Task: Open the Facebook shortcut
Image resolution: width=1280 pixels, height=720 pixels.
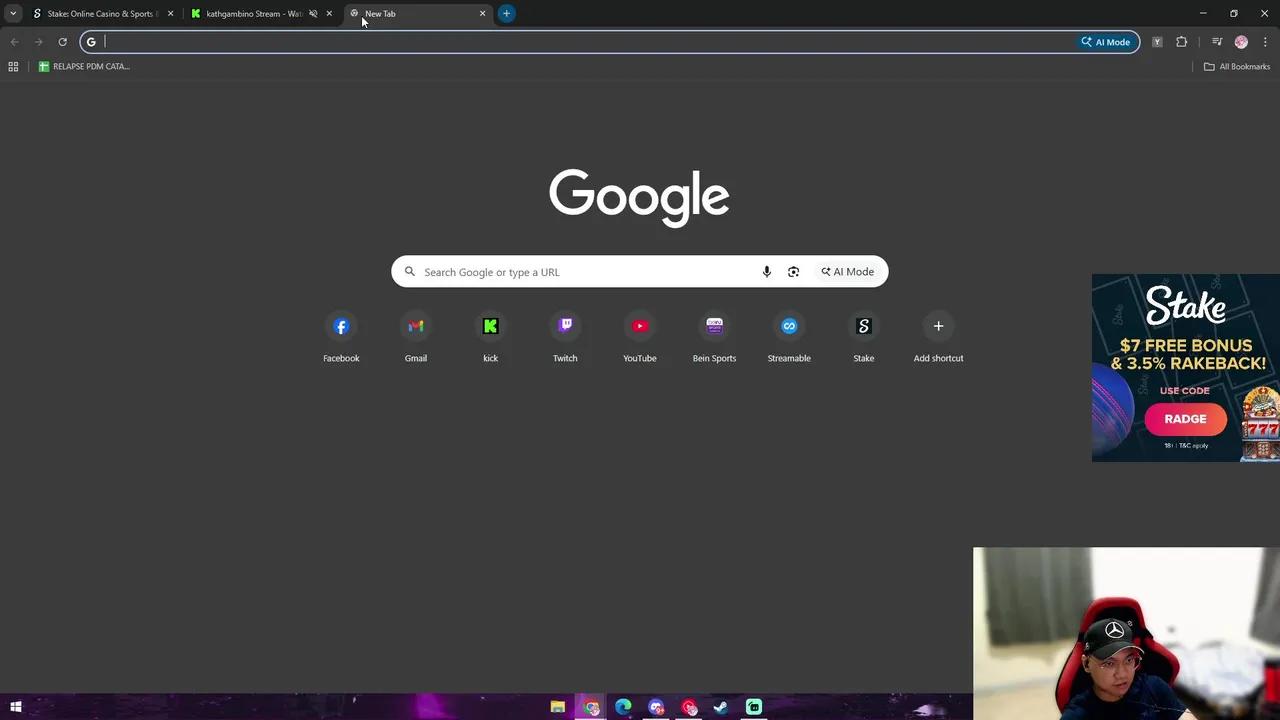Action: click(x=341, y=327)
